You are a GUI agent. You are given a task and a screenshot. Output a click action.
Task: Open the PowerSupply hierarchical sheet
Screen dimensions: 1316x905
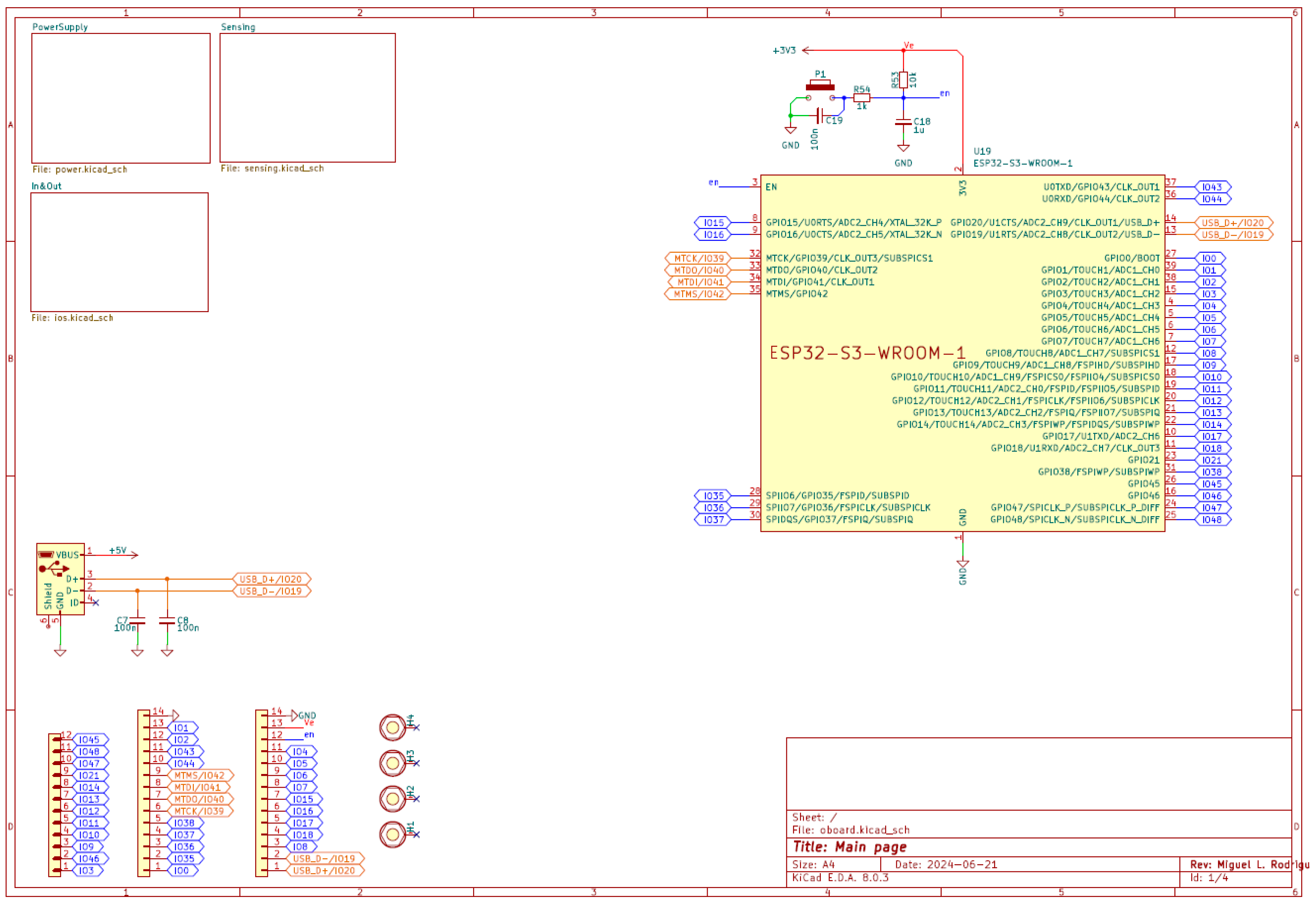(121, 98)
